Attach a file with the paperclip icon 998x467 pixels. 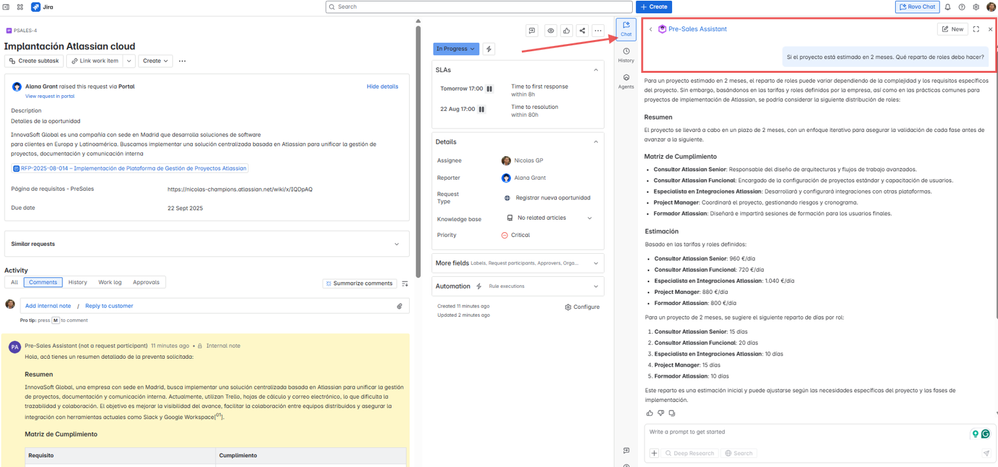click(400, 306)
